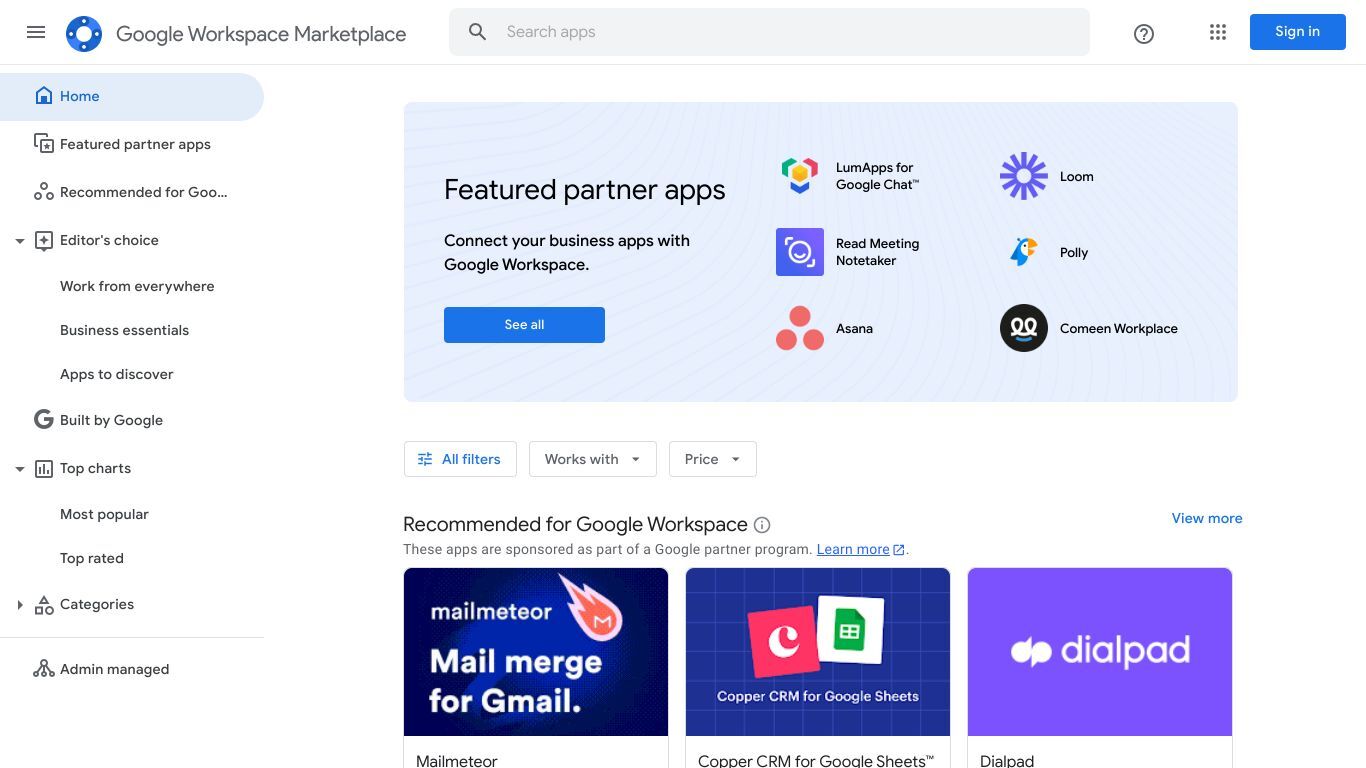This screenshot has width=1366, height=768.
Task: Open the Read Meeting Notetaker icon
Action: [x=800, y=252]
